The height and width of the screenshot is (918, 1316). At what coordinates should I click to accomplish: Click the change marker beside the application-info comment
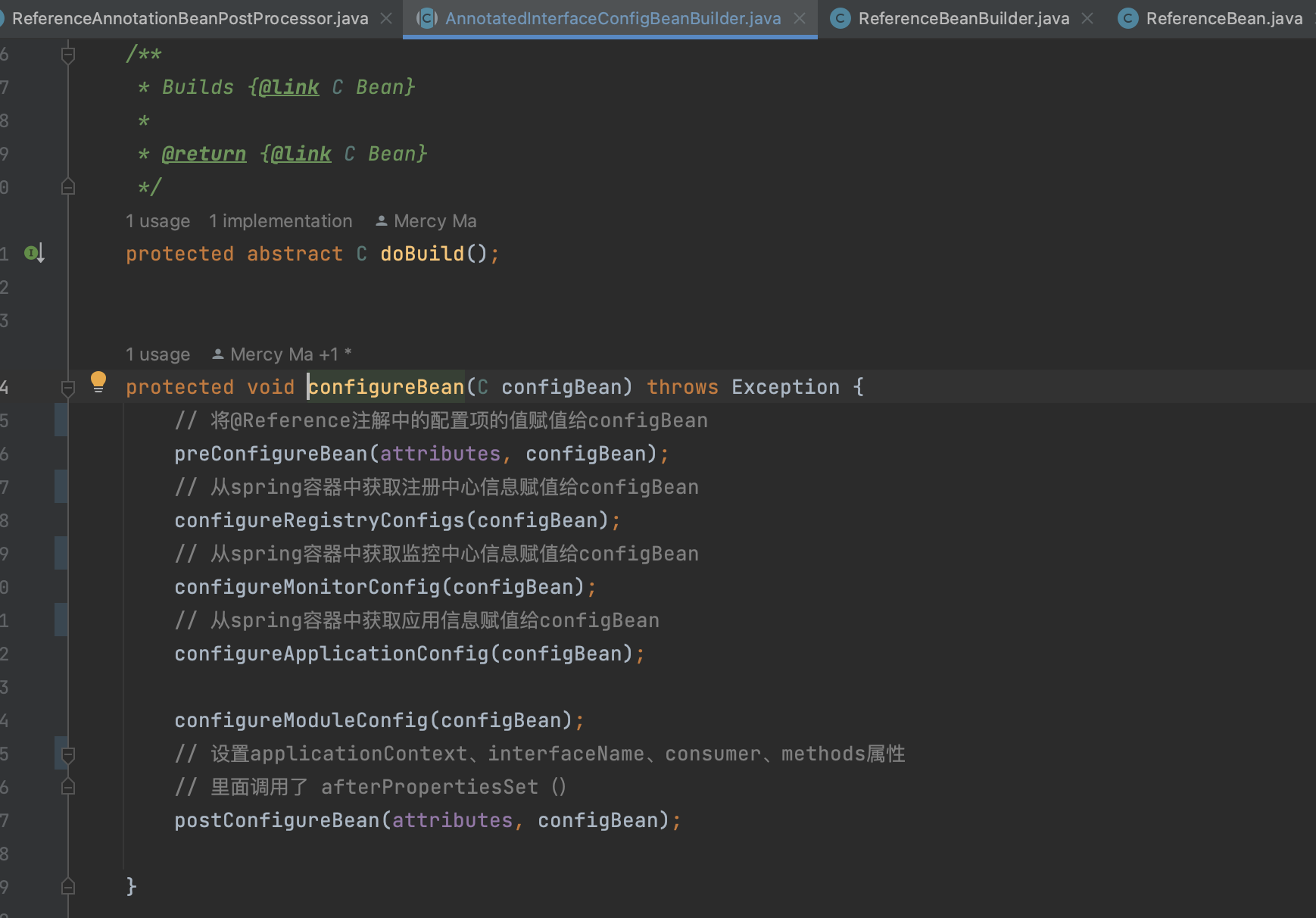[61, 620]
